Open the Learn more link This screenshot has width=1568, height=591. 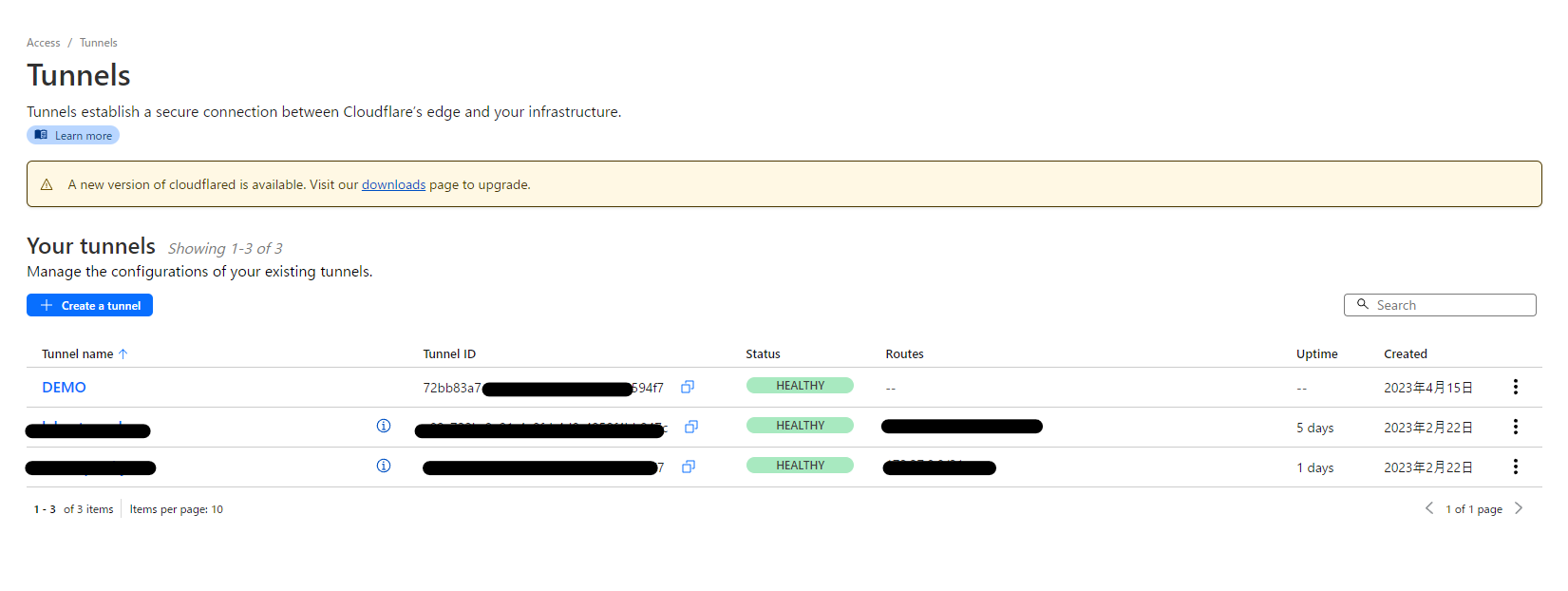tap(73, 135)
